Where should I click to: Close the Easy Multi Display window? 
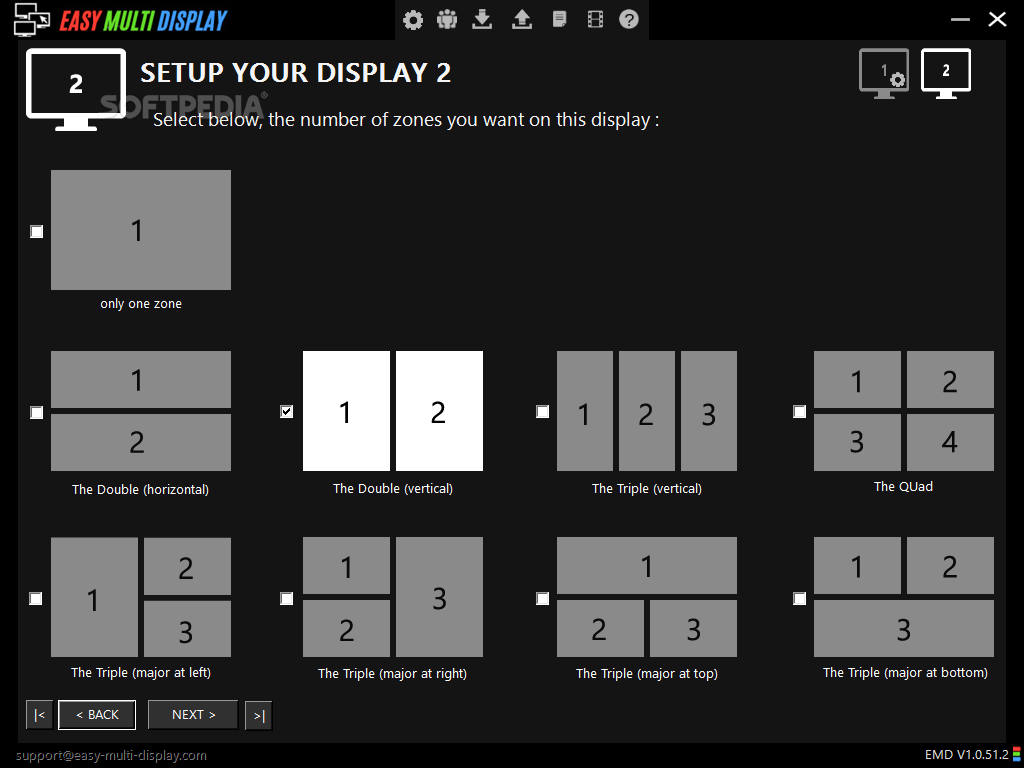[x=997, y=20]
